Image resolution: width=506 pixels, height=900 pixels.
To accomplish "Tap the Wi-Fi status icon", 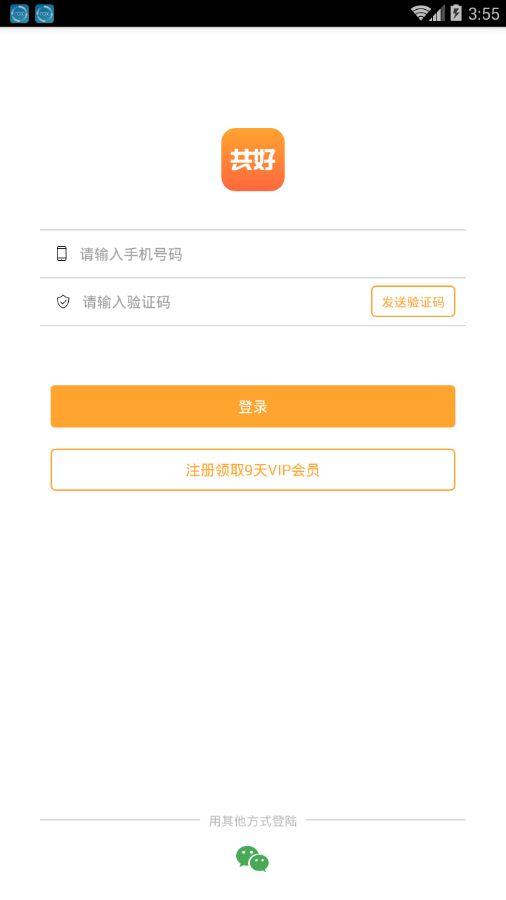I will (421, 13).
